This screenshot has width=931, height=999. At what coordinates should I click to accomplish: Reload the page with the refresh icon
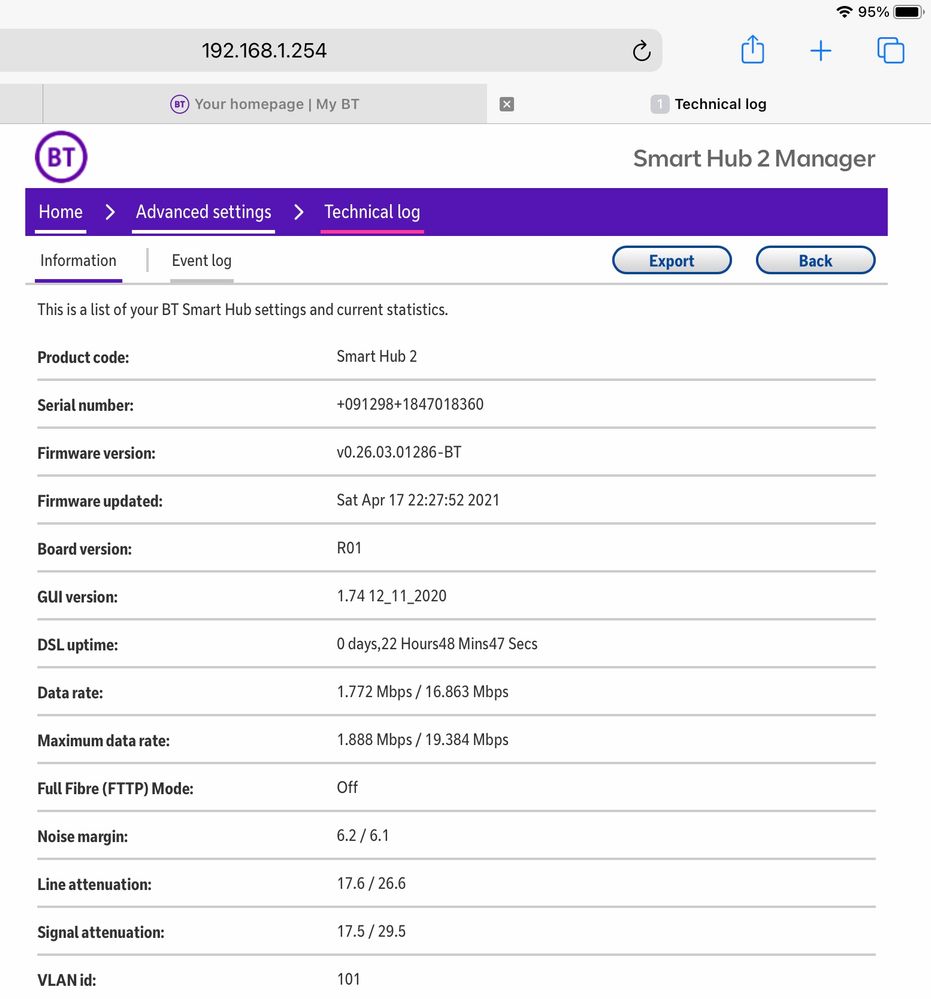641,51
